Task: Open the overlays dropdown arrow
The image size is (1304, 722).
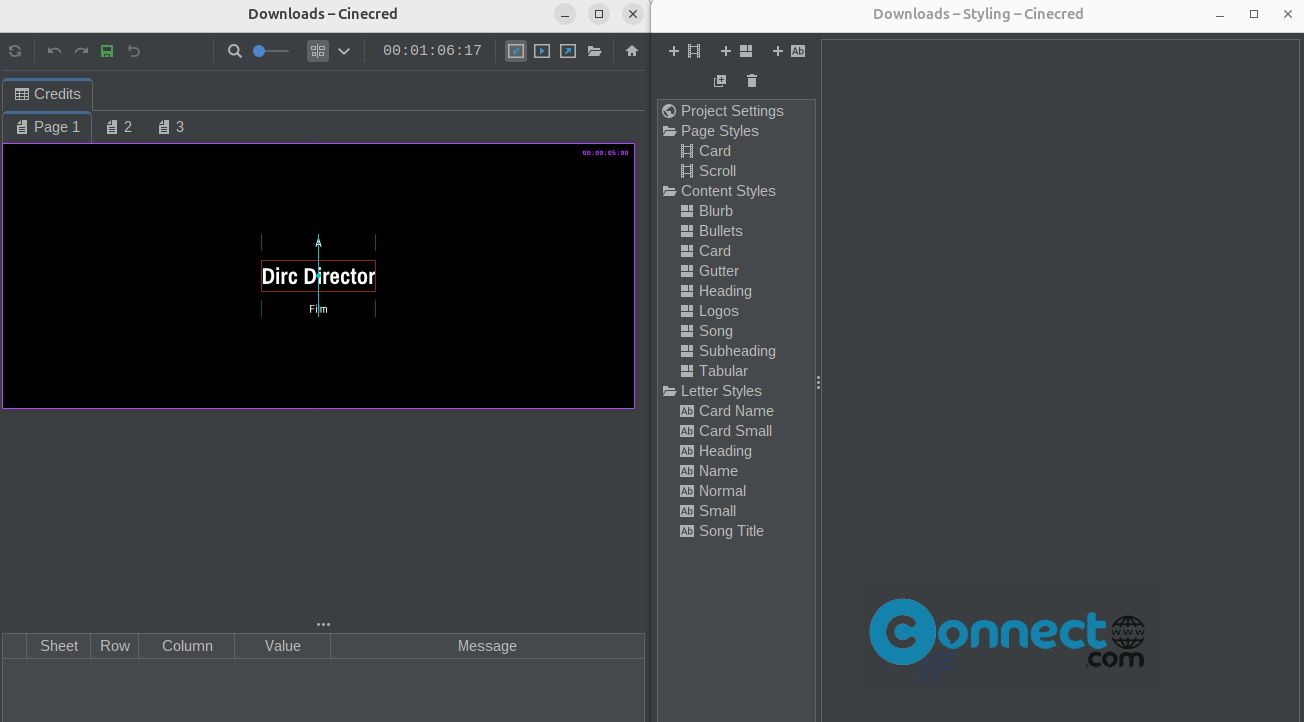Action: [x=344, y=51]
